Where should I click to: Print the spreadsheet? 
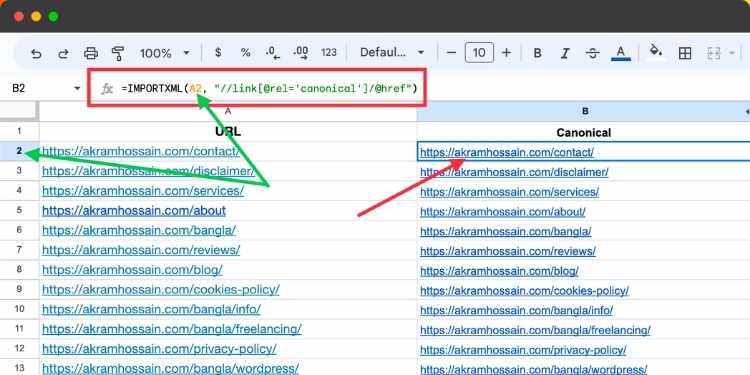pos(90,53)
